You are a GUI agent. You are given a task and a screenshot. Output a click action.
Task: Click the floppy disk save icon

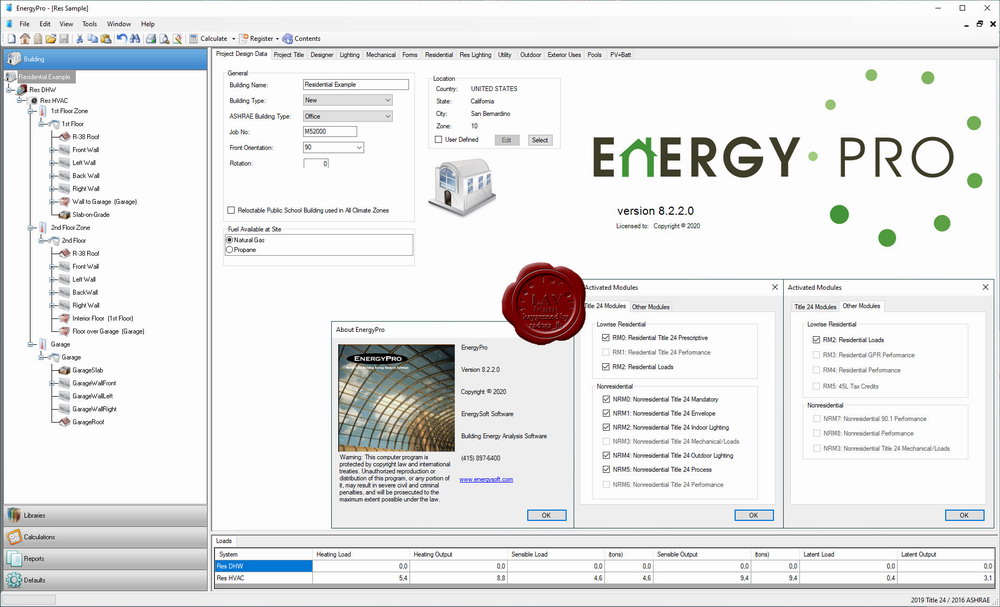(64, 38)
